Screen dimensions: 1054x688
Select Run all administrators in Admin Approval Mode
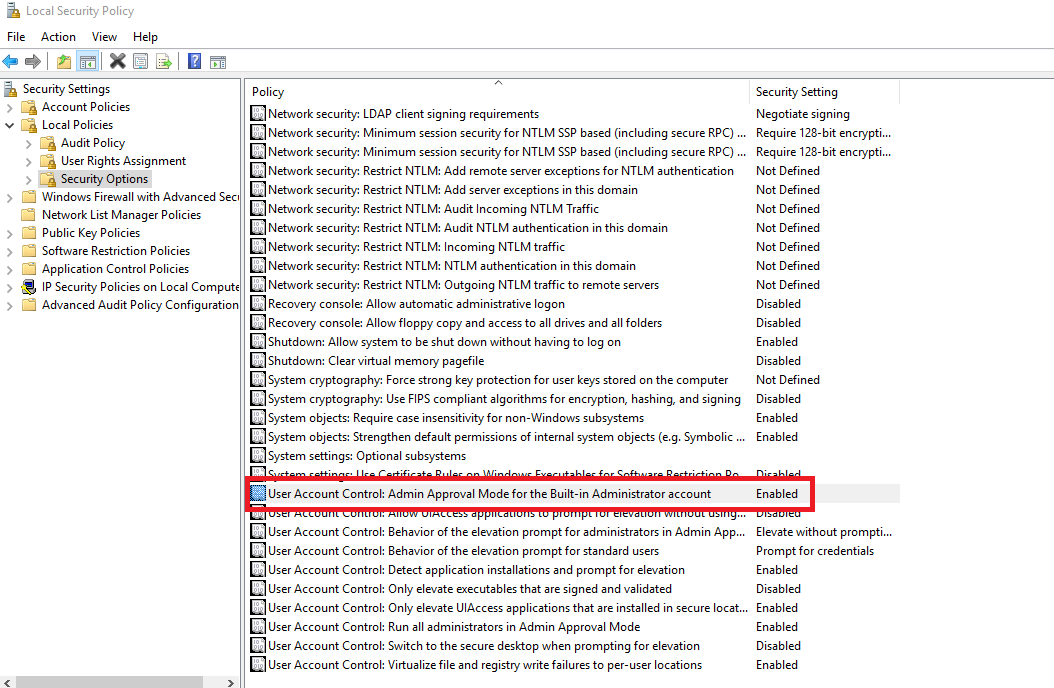tap(453, 627)
